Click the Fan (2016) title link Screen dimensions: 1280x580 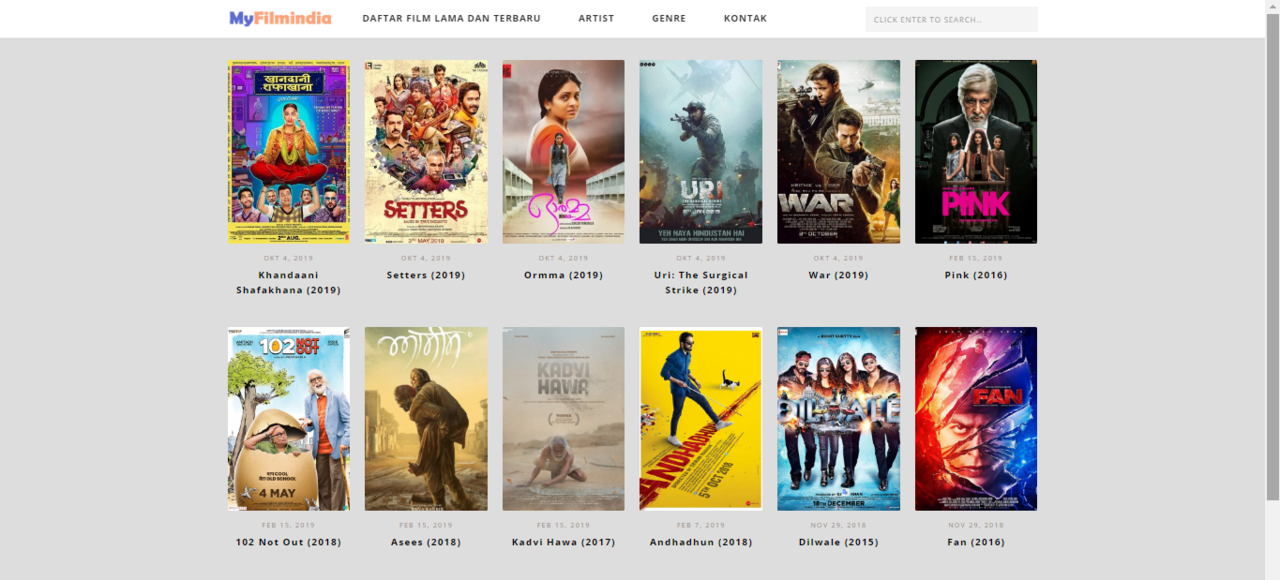976,542
